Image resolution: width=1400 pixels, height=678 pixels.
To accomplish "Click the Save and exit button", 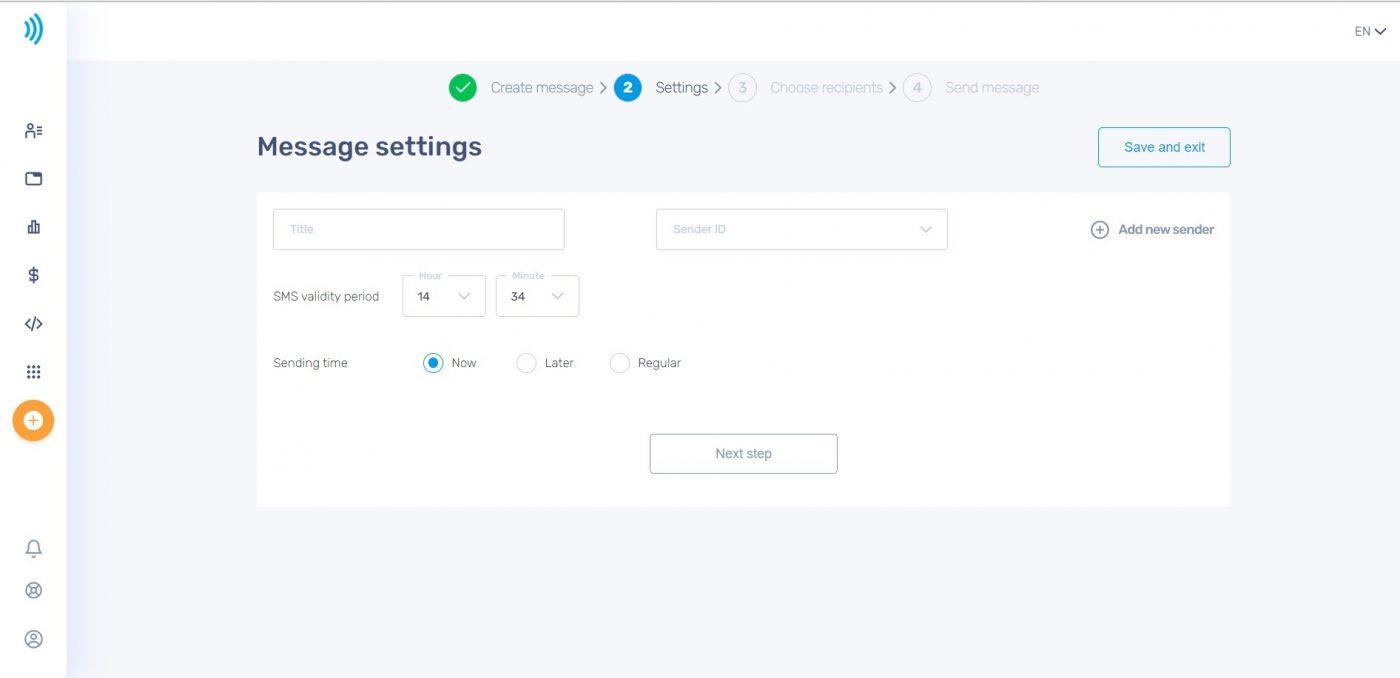I will pos(1164,147).
